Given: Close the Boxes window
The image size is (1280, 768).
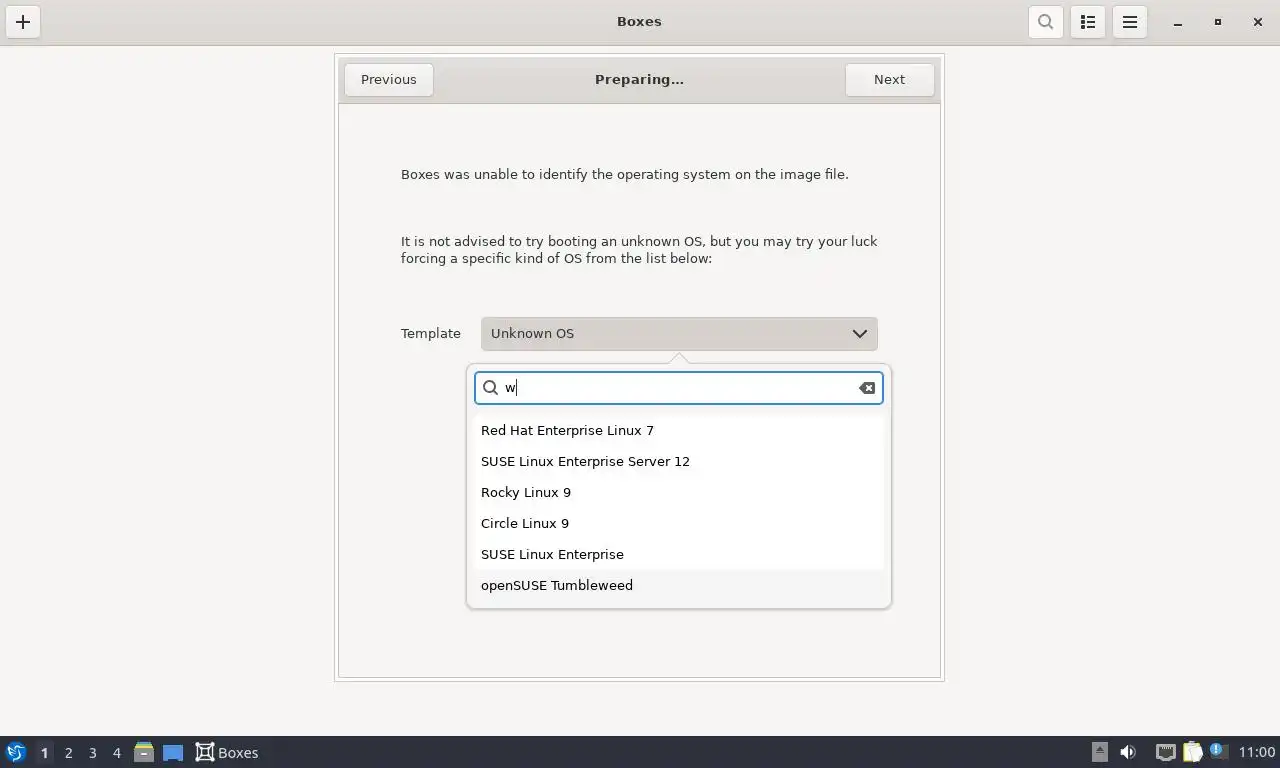Looking at the screenshot, I should coord(1258,22).
